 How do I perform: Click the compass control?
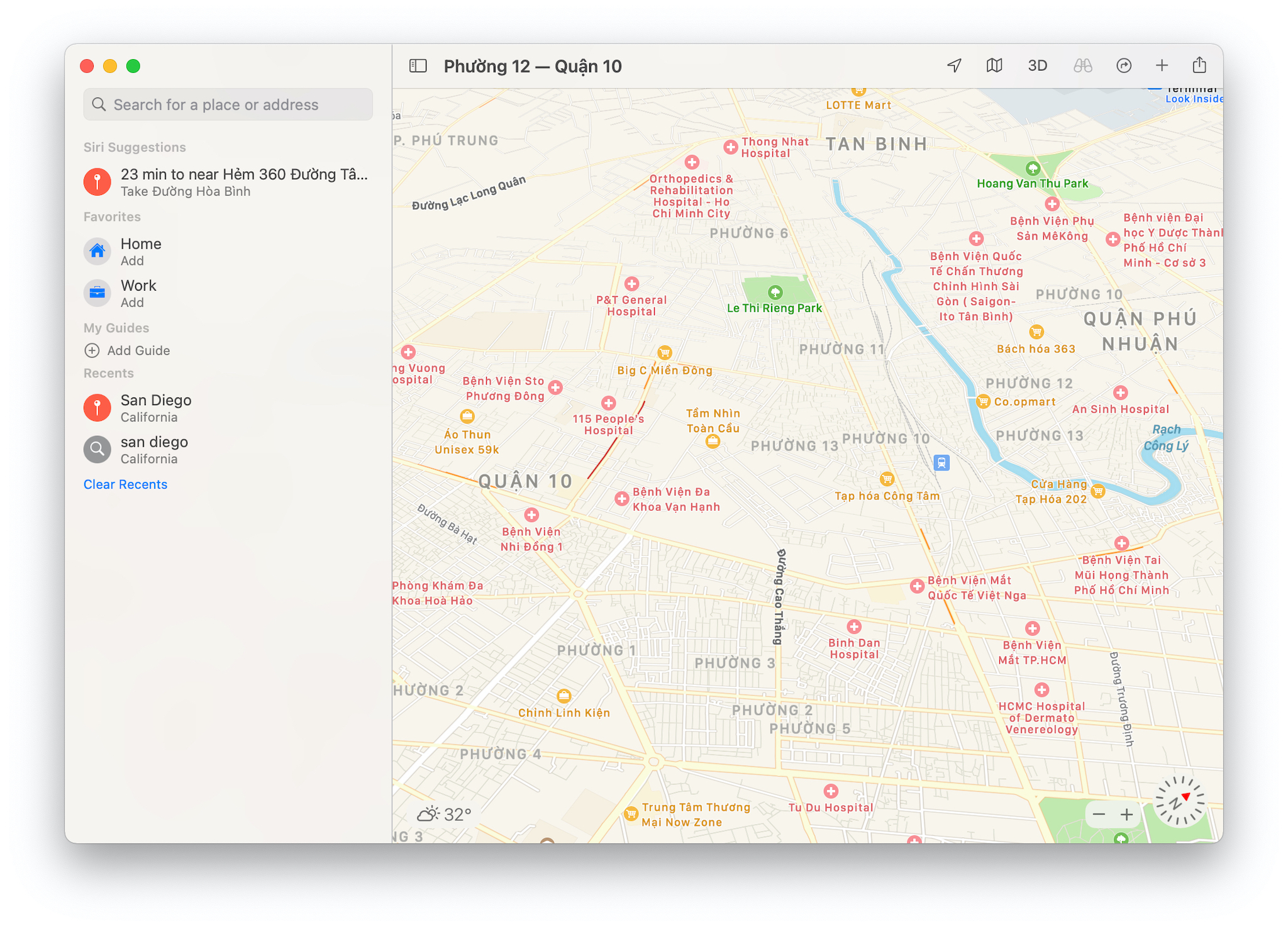coord(1179,801)
